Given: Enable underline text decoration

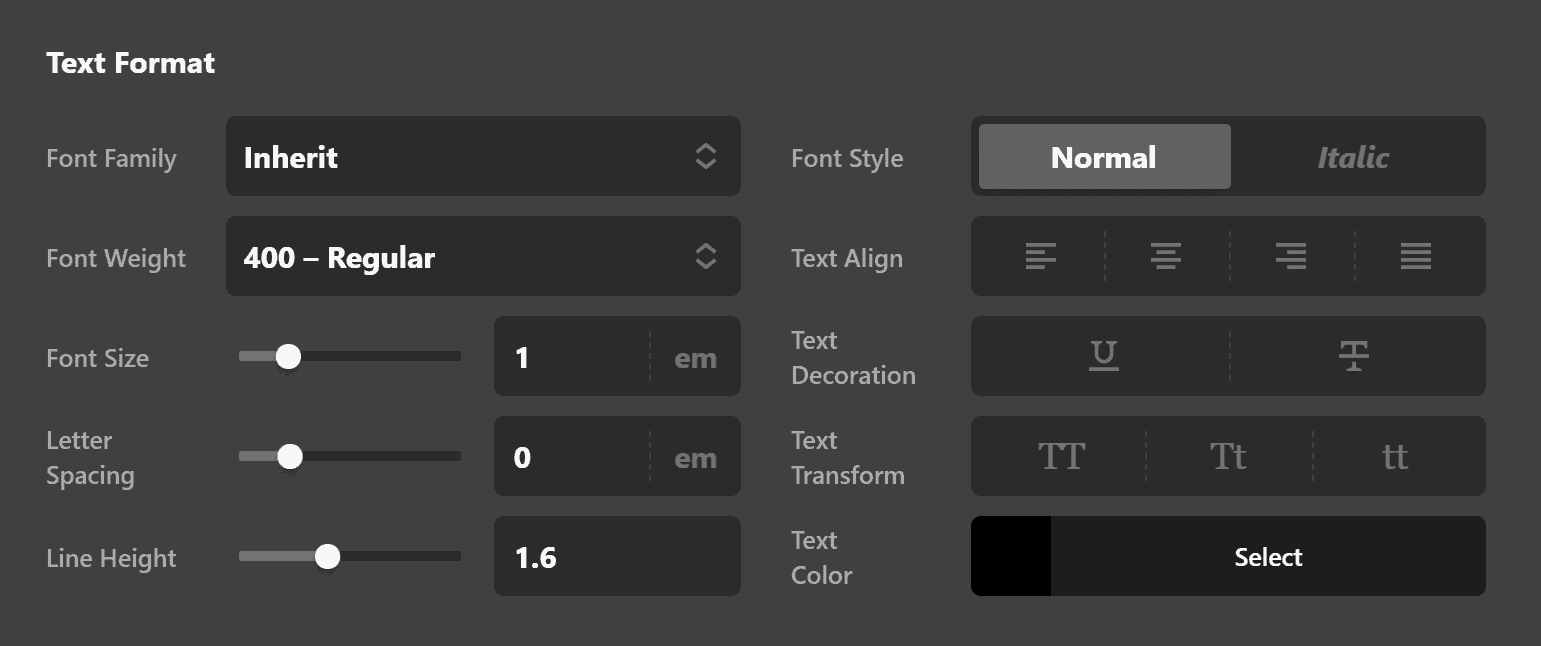Looking at the screenshot, I should coord(1102,356).
